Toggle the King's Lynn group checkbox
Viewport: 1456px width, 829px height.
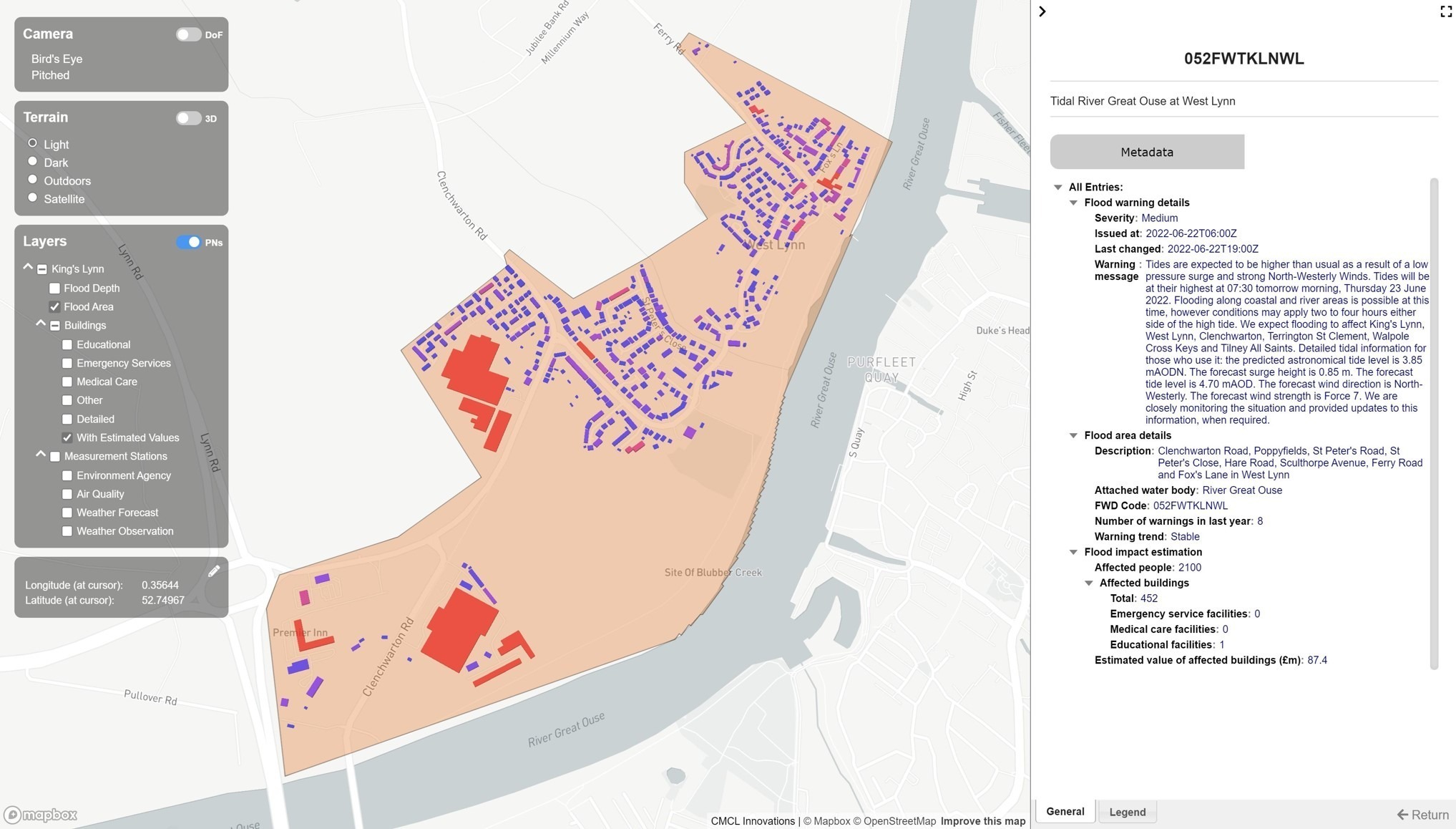42,270
